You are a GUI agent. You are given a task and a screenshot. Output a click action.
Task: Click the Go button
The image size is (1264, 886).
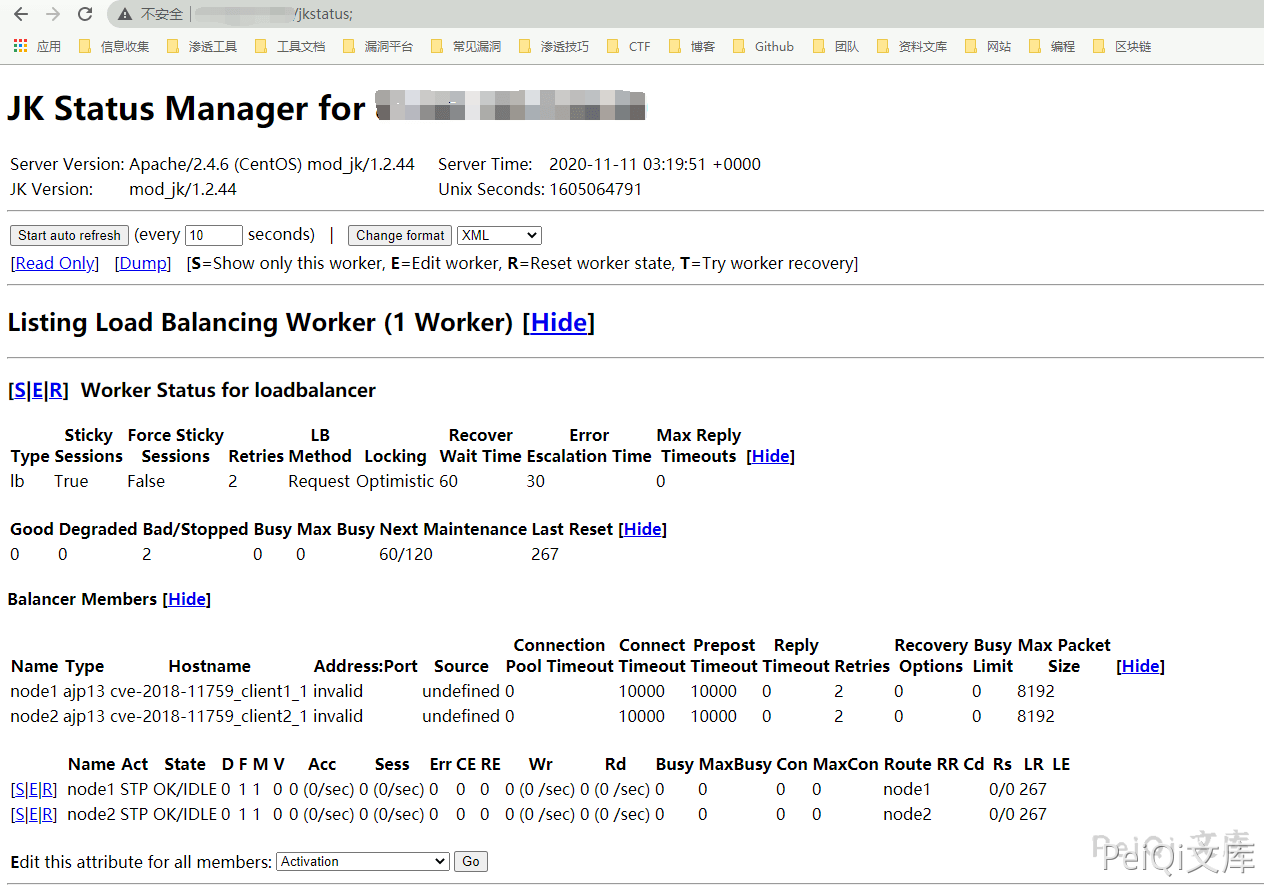[x=471, y=862]
